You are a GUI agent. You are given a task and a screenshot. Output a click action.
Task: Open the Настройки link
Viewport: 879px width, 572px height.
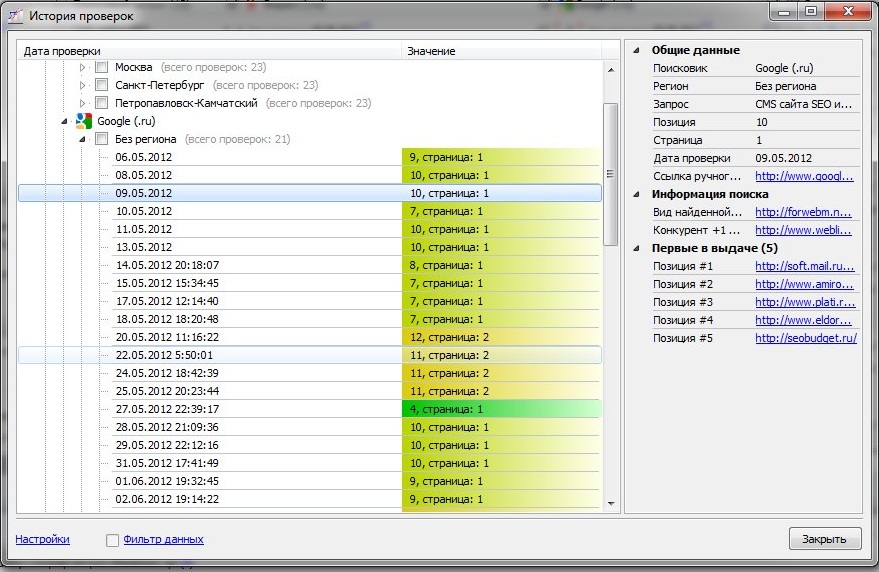tap(42, 539)
